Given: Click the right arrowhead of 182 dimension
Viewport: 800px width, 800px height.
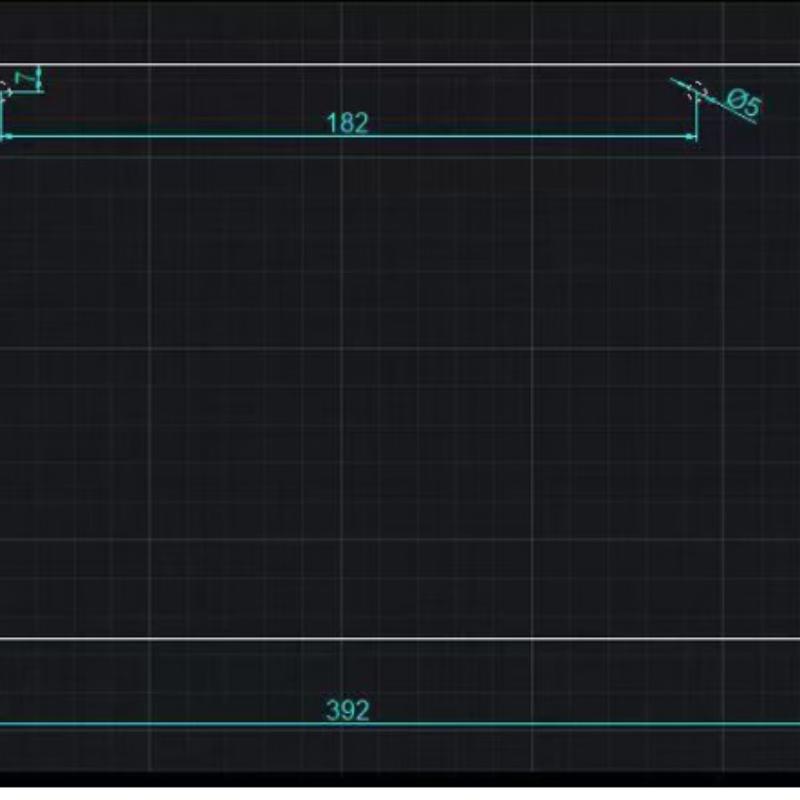Looking at the screenshot, I should pos(691,136).
